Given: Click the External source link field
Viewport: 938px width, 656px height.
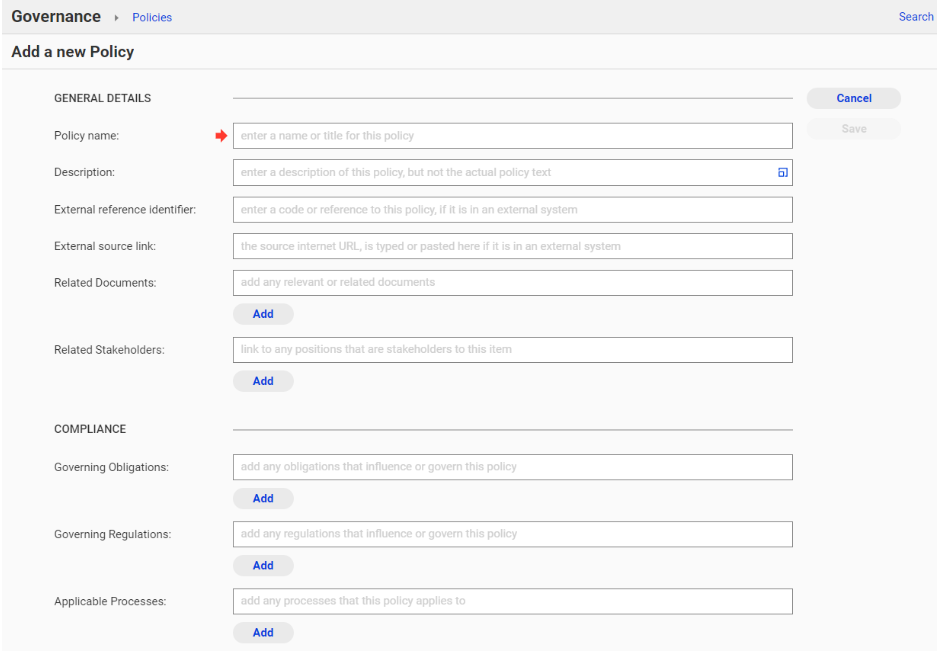Looking at the screenshot, I should click(512, 245).
